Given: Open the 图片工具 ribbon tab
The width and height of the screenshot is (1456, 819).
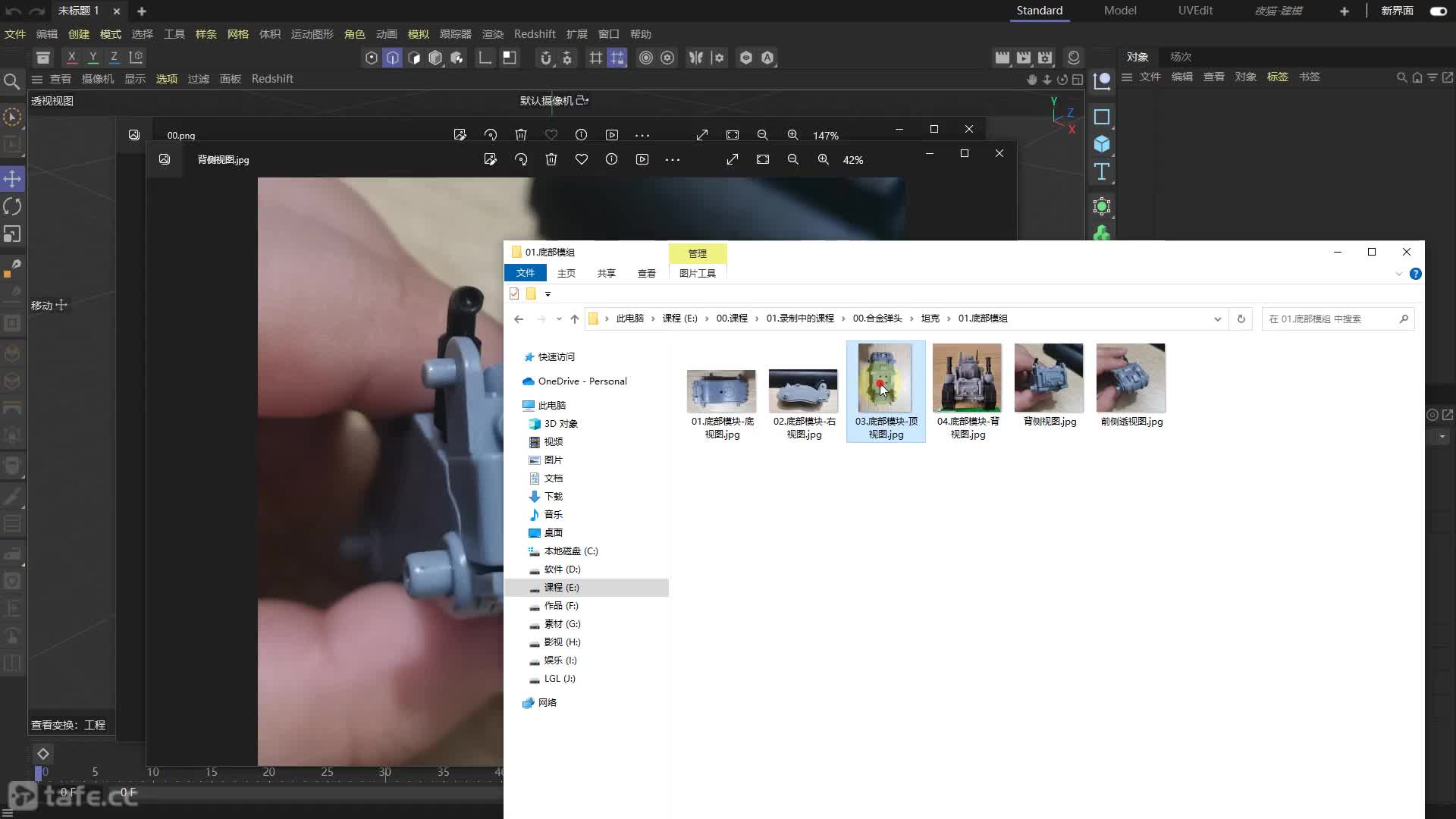Looking at the screenshot, I should 698,273.
